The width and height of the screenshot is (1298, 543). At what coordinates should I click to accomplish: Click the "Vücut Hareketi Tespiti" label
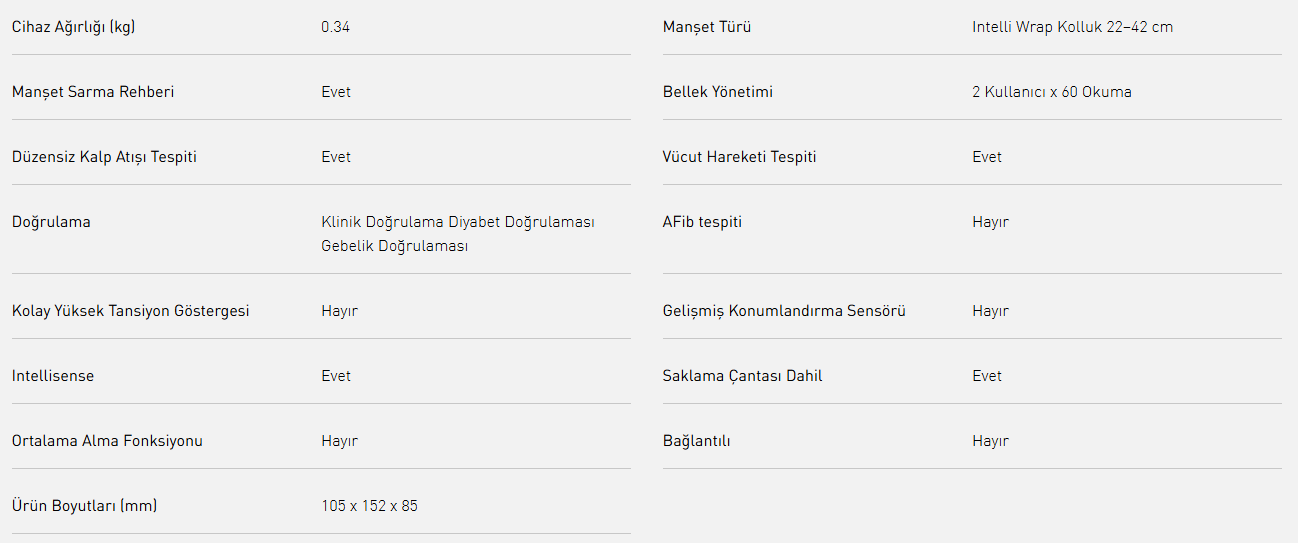pos(739,157)
